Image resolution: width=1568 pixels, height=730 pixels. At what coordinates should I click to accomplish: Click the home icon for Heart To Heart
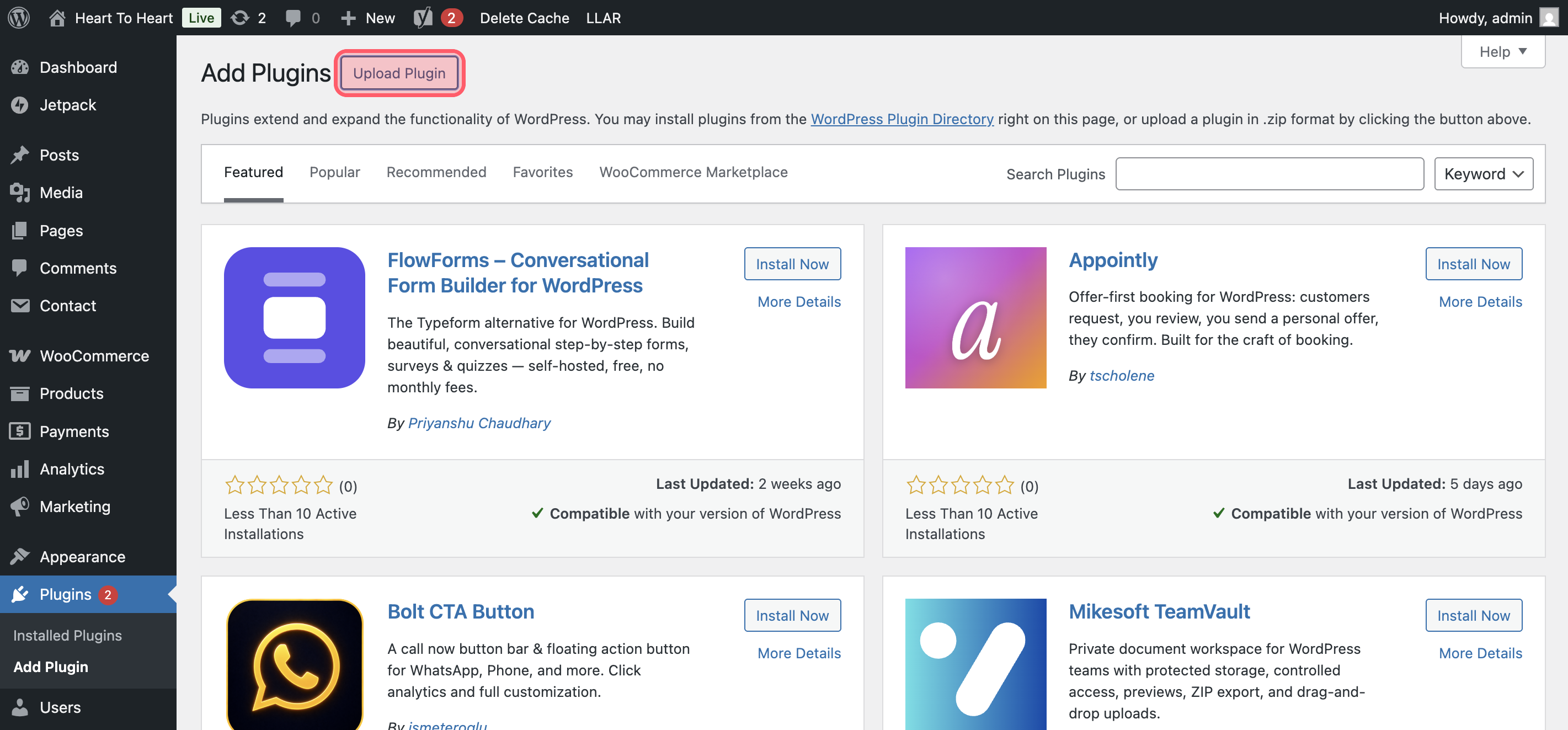coord(57,18)
